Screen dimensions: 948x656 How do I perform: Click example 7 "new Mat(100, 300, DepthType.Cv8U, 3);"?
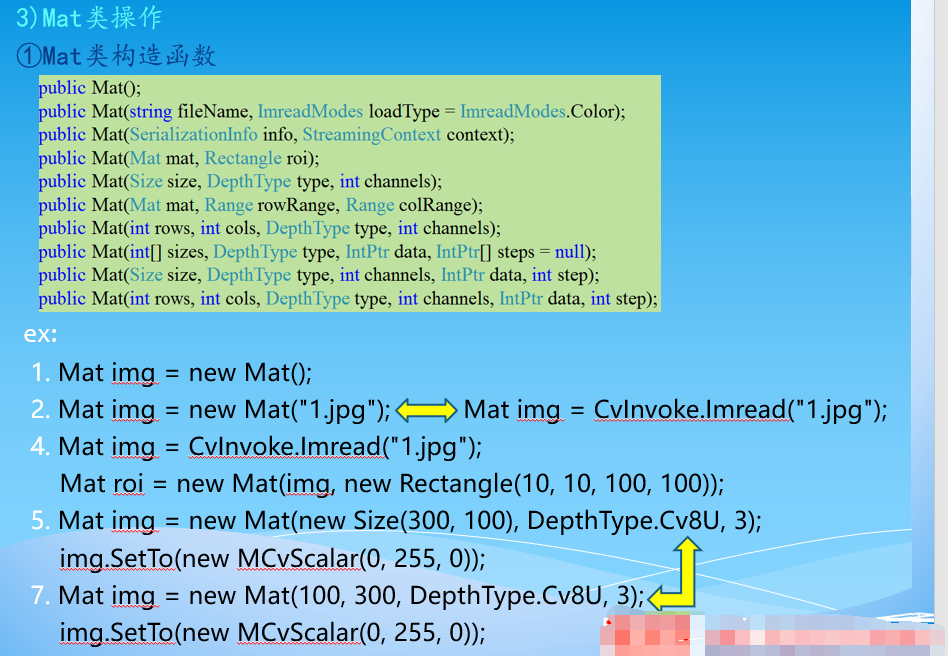pos(417,596)
